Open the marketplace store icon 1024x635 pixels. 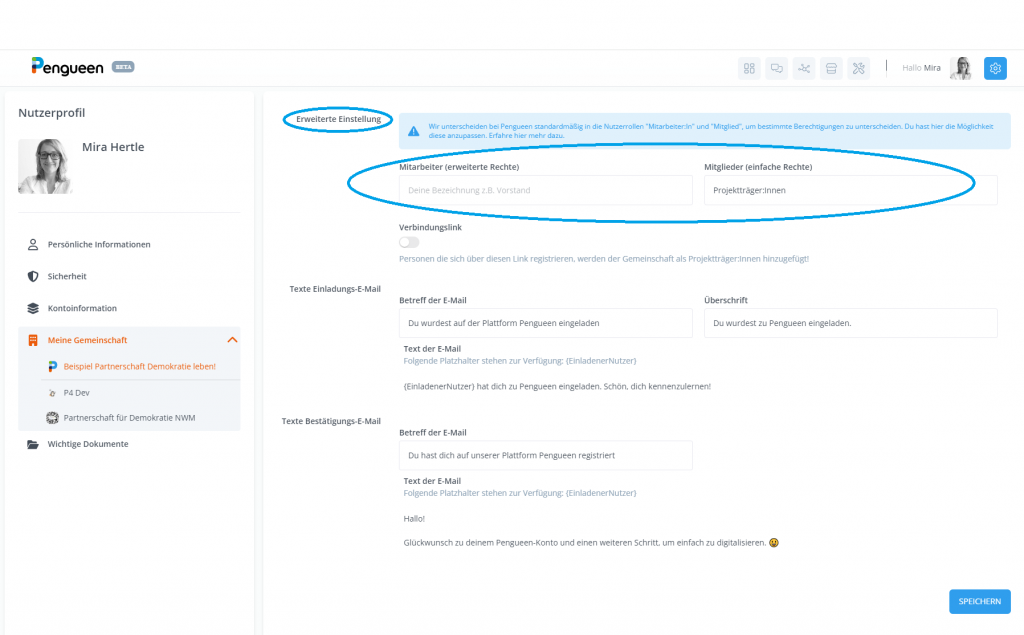(831, 68)
